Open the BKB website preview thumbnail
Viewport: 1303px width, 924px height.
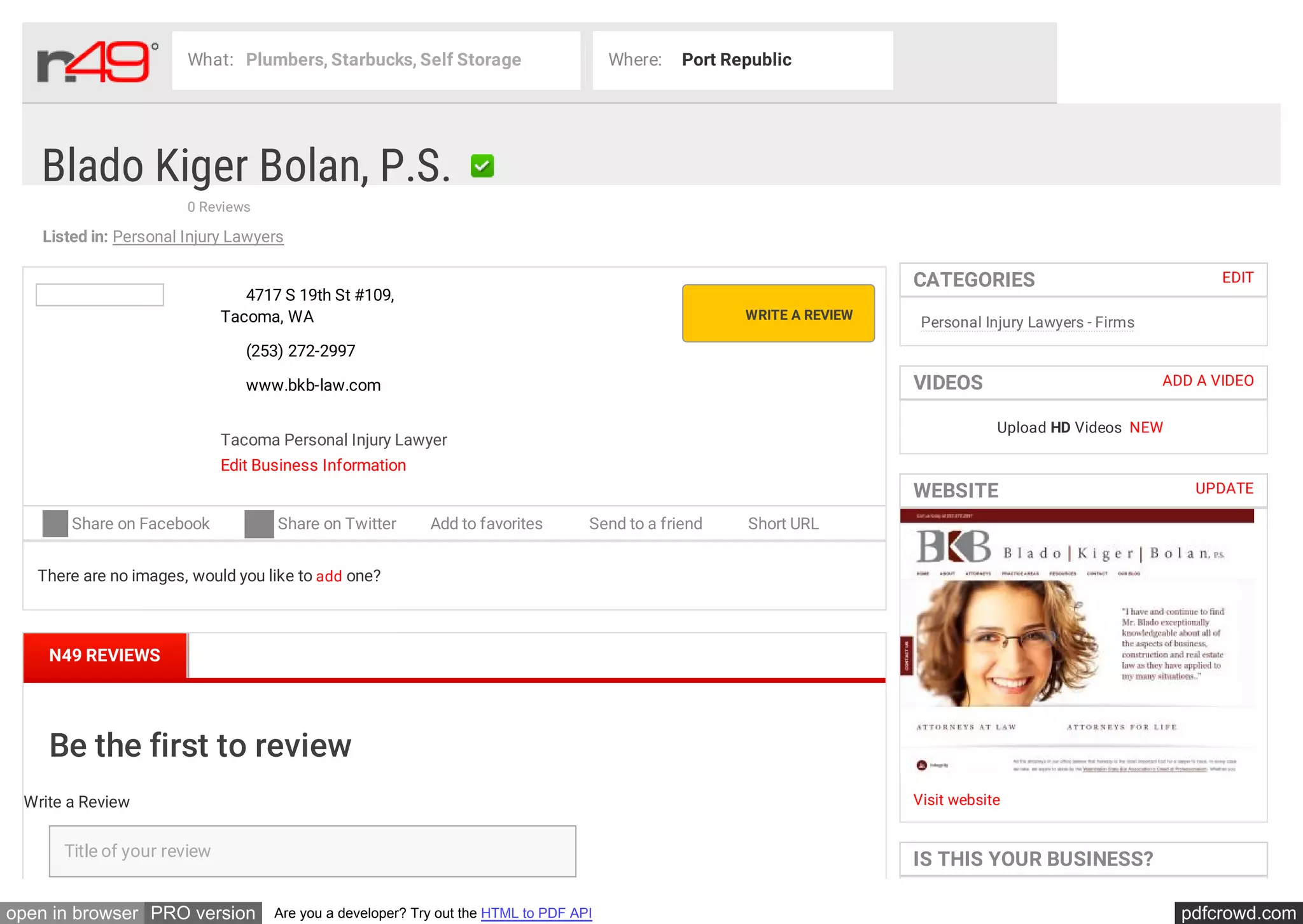coord(1077,642)
